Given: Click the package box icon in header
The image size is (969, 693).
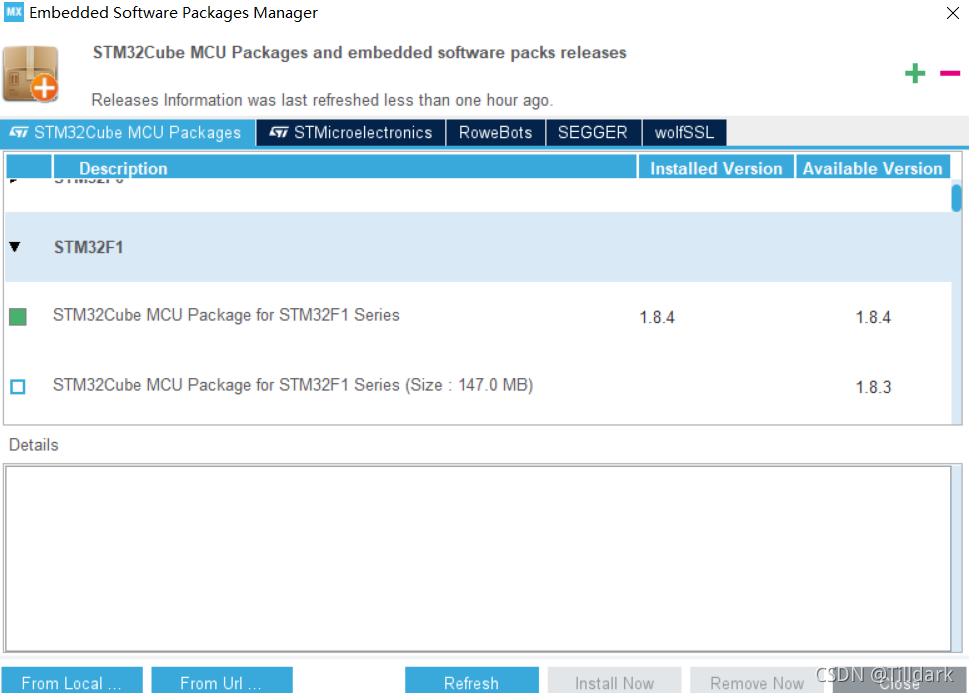Looking at the screenshot, I should [30, 73].
